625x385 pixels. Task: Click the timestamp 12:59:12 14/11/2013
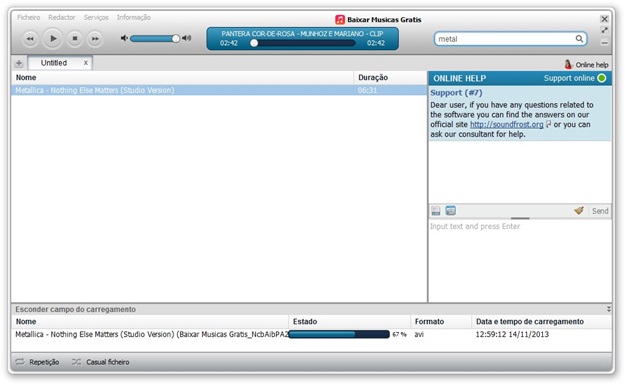[512, 334]
